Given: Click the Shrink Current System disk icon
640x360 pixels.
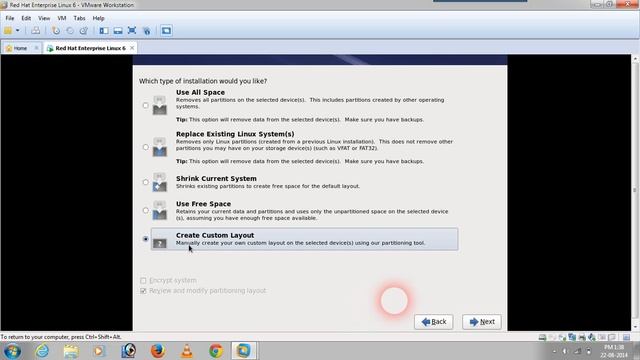Looking at the screenshot, I should (160, 182).
